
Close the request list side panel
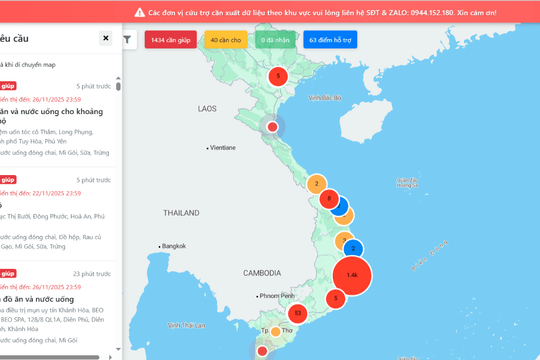tap(106, 38)
